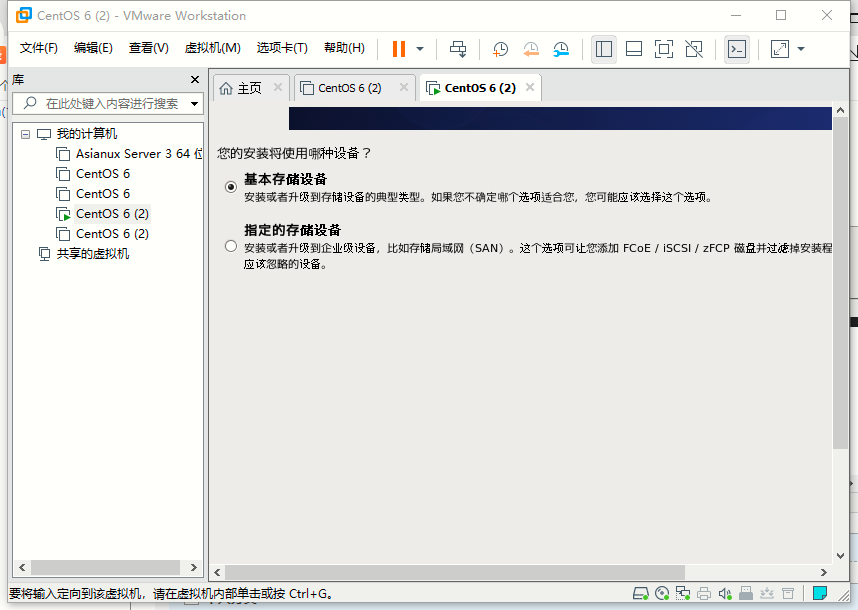The height and width of the screenshot is (610, 858).
Task: Click the CD/DVD drive status icon
Action: pyautogui.click(x=662, y=593)
